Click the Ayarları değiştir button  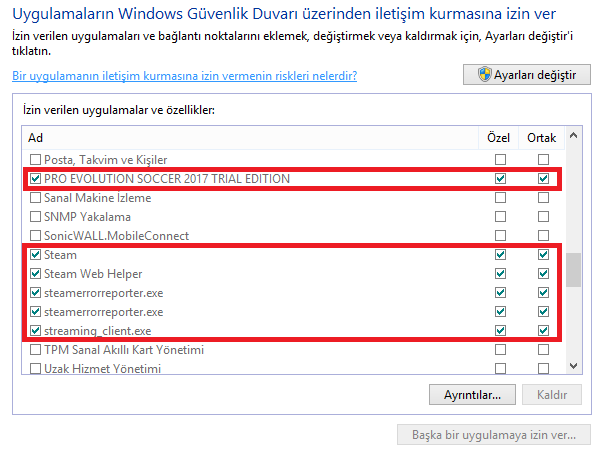point(526,75)
